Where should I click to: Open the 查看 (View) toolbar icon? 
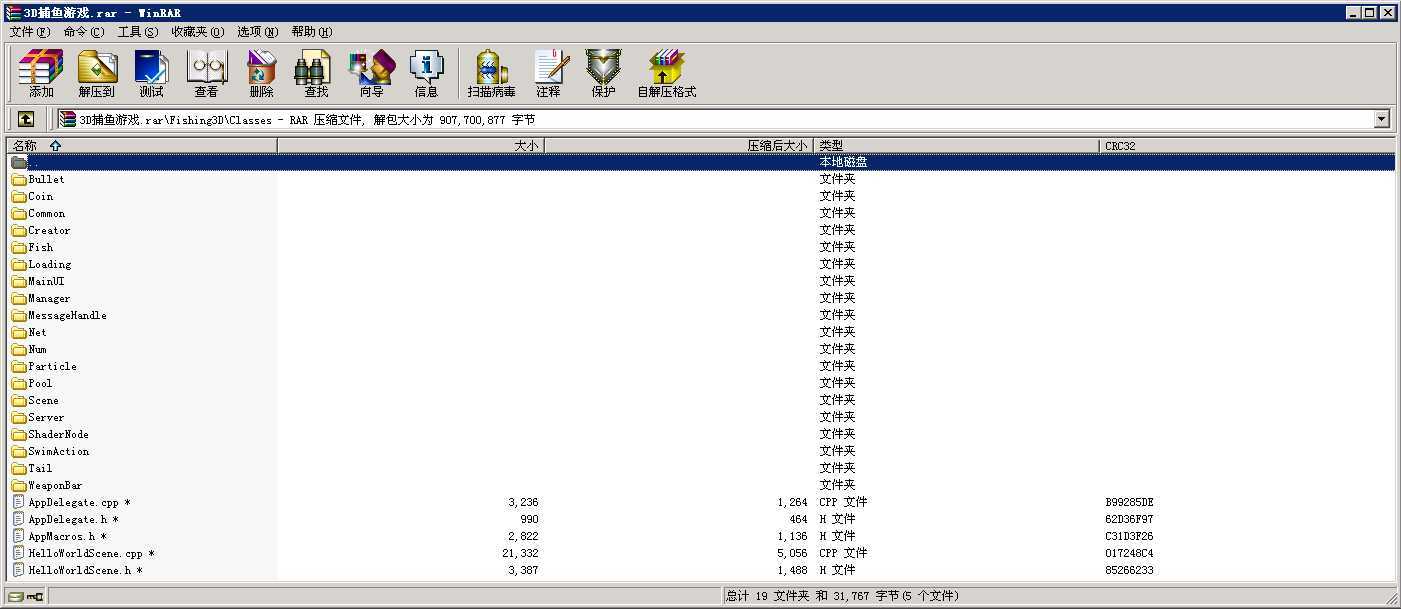point(206,74)
